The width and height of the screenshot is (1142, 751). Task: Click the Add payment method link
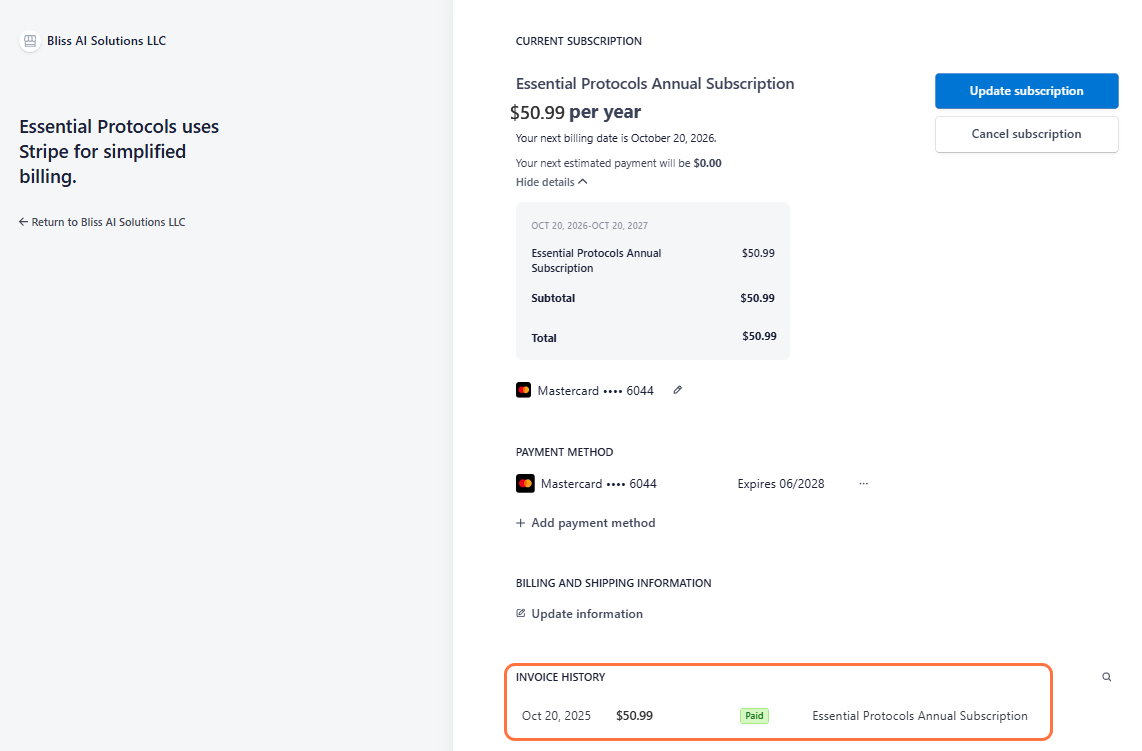tap(593, 523)
